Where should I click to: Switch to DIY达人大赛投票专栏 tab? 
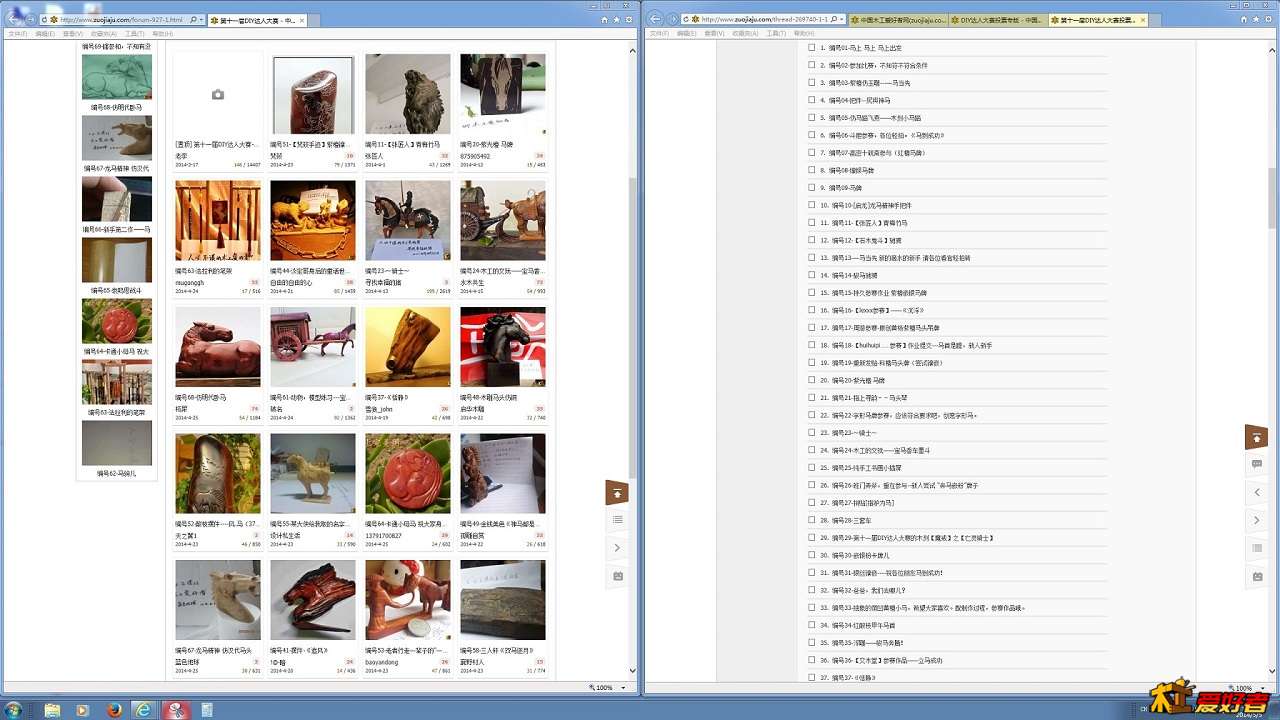pos(996,19)
